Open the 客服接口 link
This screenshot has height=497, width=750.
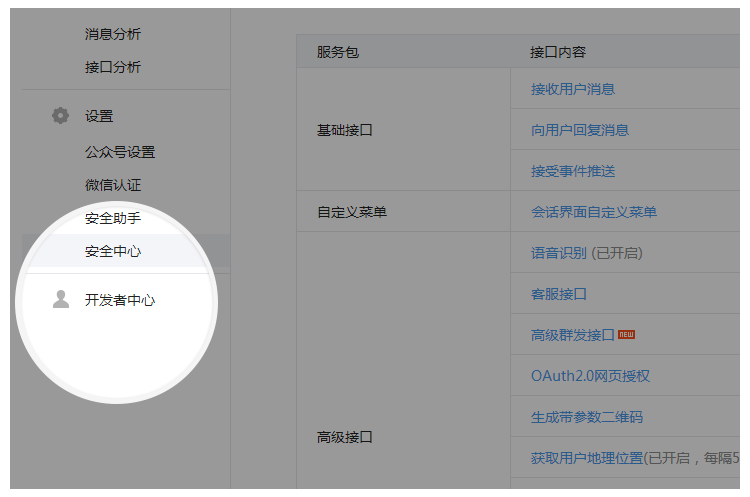coord(559,294)
